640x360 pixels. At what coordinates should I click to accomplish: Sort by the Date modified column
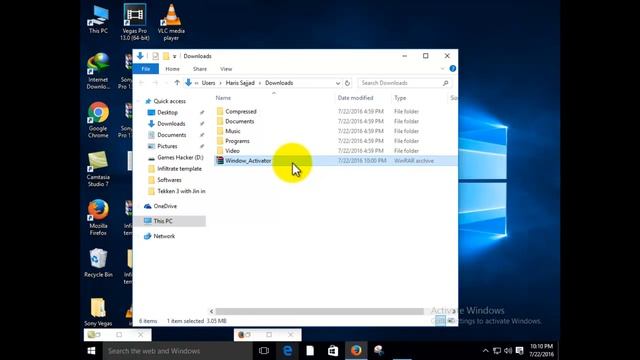point(355,98)
